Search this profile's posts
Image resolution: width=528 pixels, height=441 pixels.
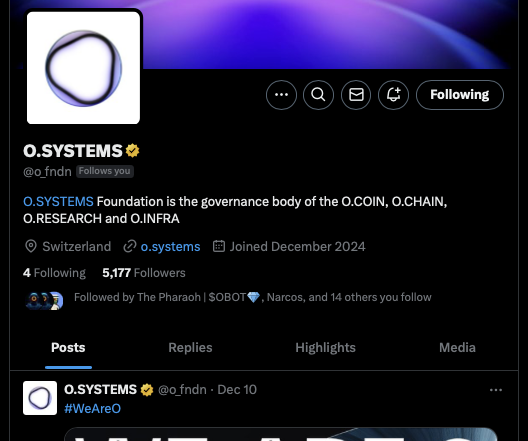pyautogui.click(x=318, y=95)
